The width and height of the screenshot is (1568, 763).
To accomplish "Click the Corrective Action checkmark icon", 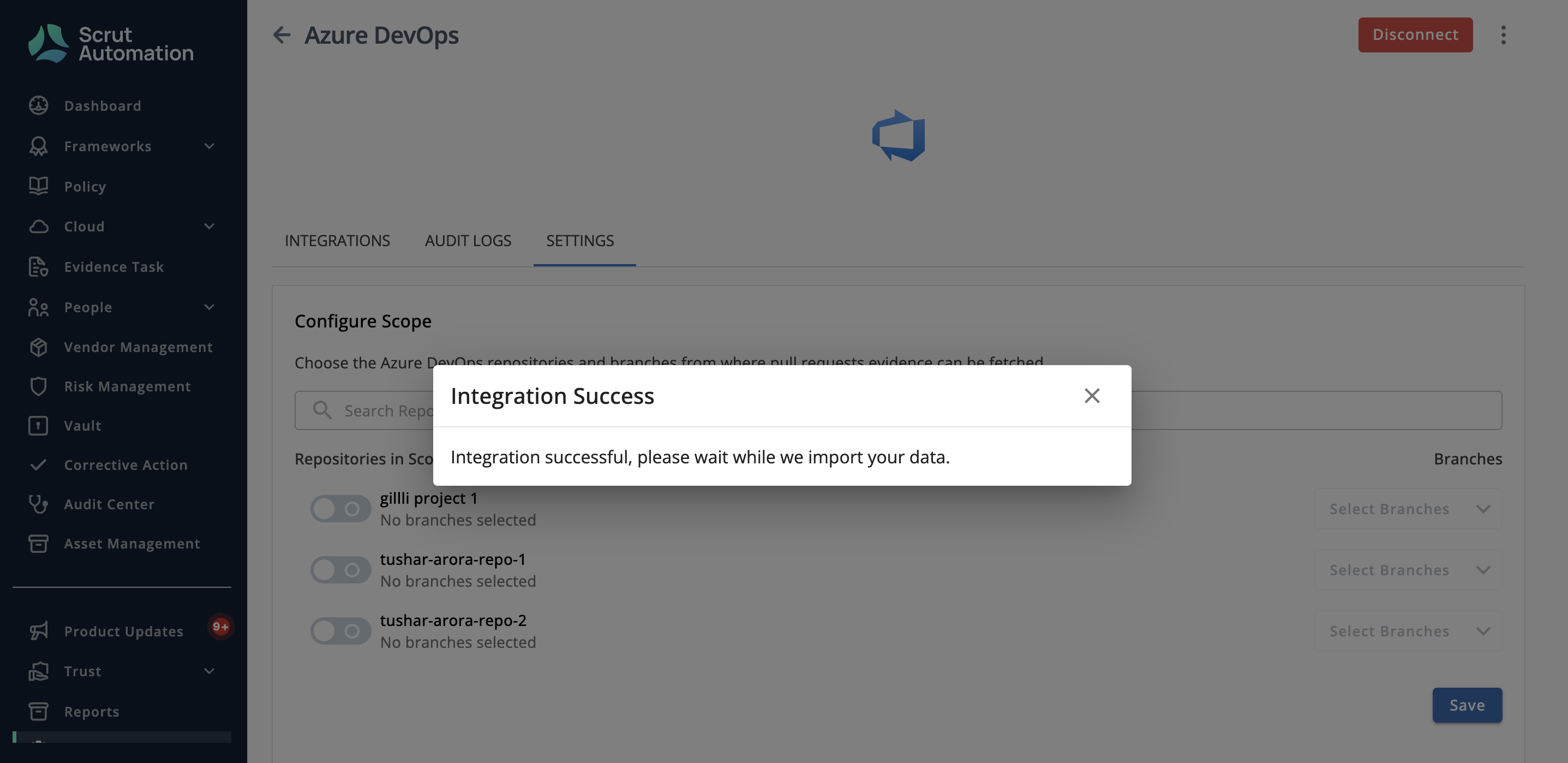I will pyautogui.click(x=38, y=464).
